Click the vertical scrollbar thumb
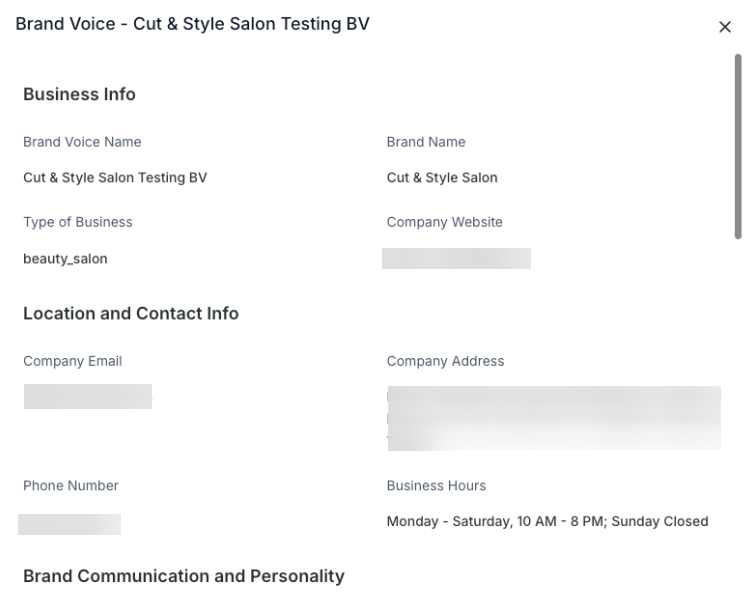This screenshot has width=750, height=613. (738, 145)
